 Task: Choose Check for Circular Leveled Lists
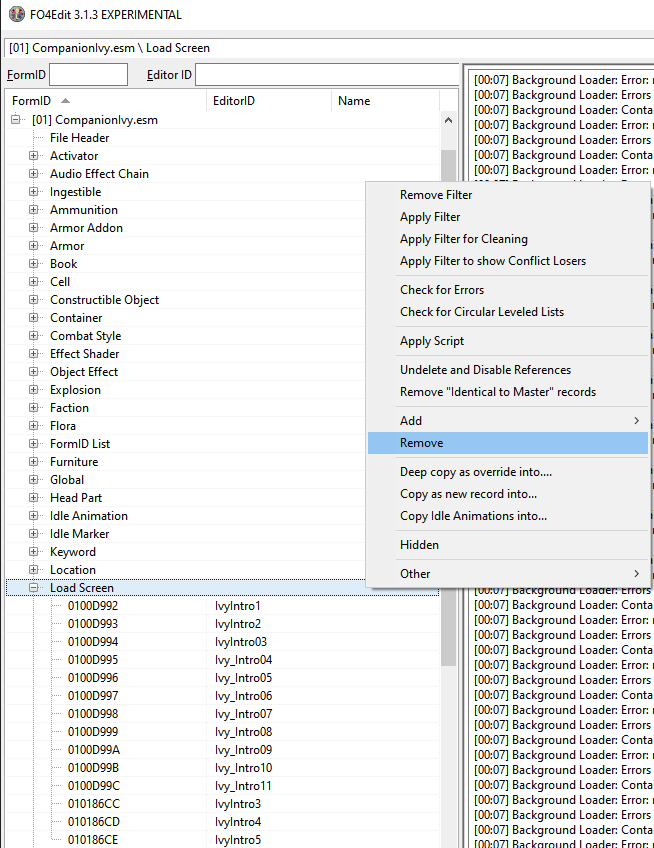click(x=507, y=312)
